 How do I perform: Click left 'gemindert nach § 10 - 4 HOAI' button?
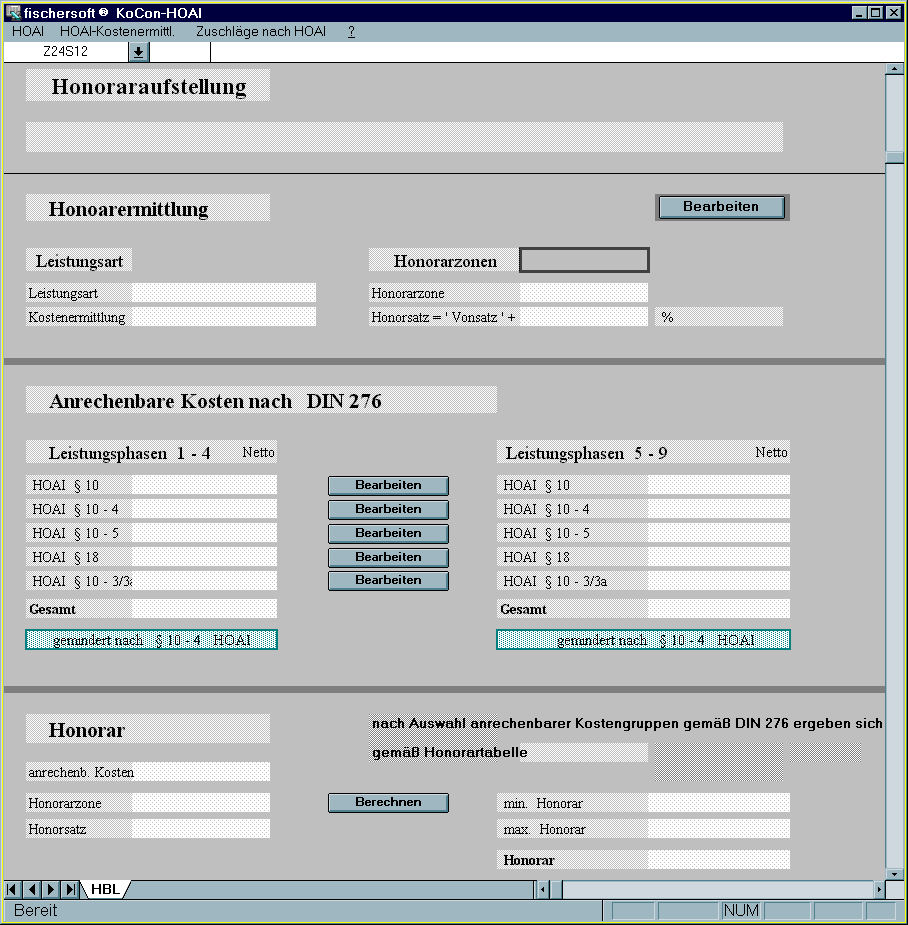click(151, 640)
